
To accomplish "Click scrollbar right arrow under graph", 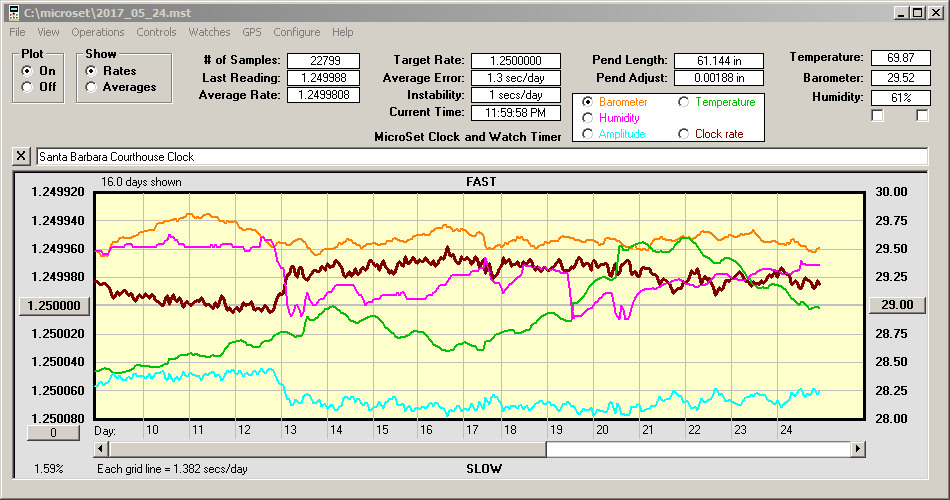I will (x=857, y=449).
